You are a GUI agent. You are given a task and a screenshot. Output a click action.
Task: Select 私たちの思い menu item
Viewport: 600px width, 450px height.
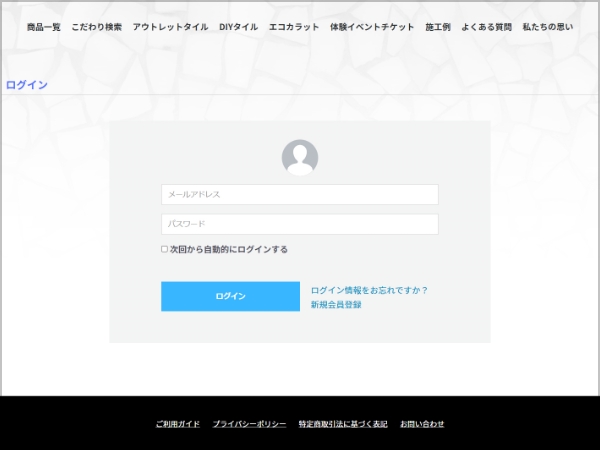tap(548, 27)
